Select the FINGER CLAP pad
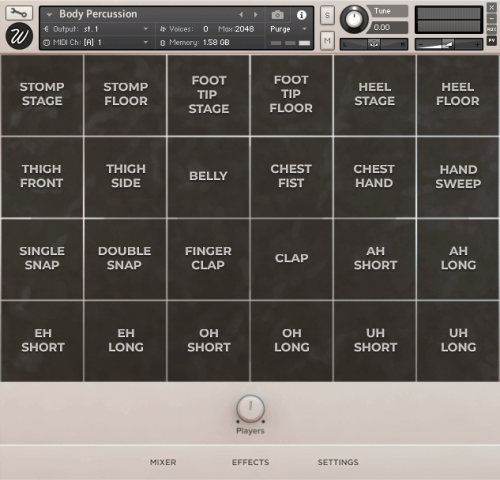The width and height of the screenshot is (500, 480). [x=208, y=259]
